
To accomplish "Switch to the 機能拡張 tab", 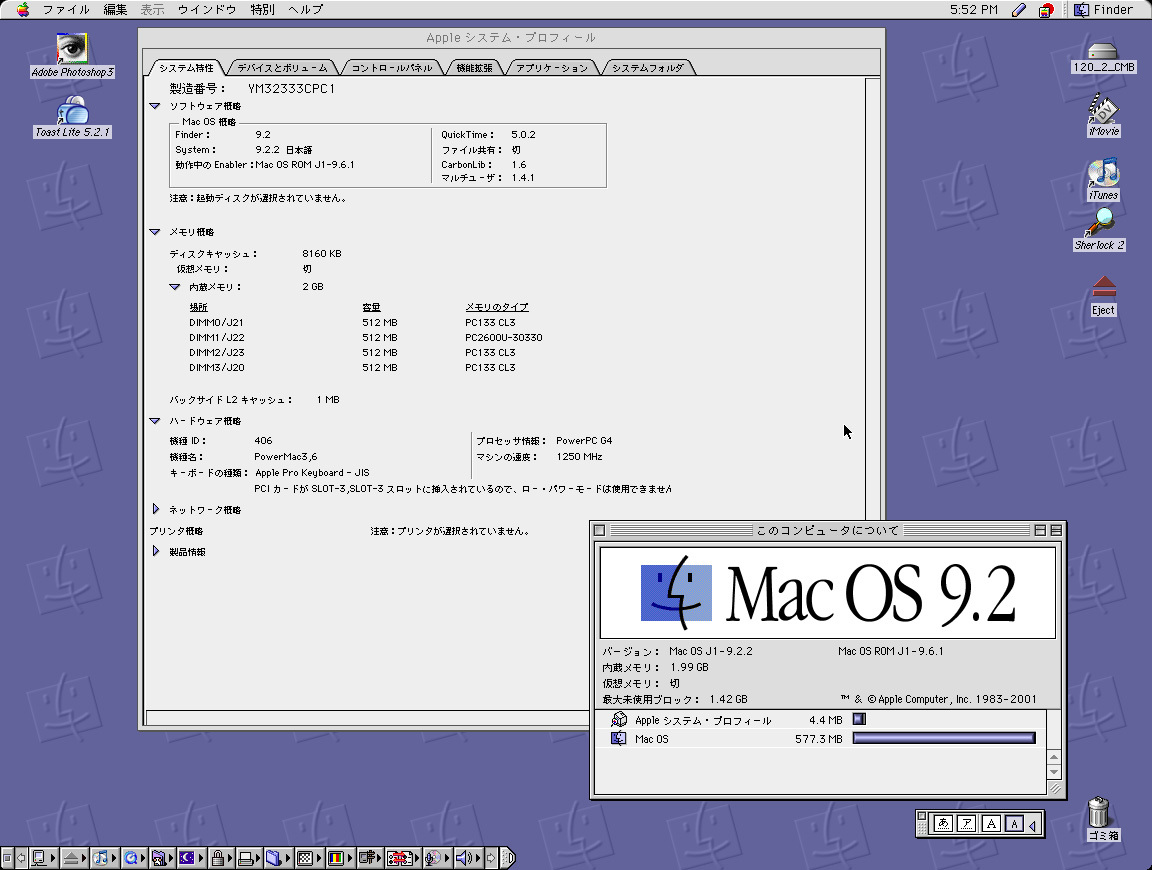I will 474,68.
